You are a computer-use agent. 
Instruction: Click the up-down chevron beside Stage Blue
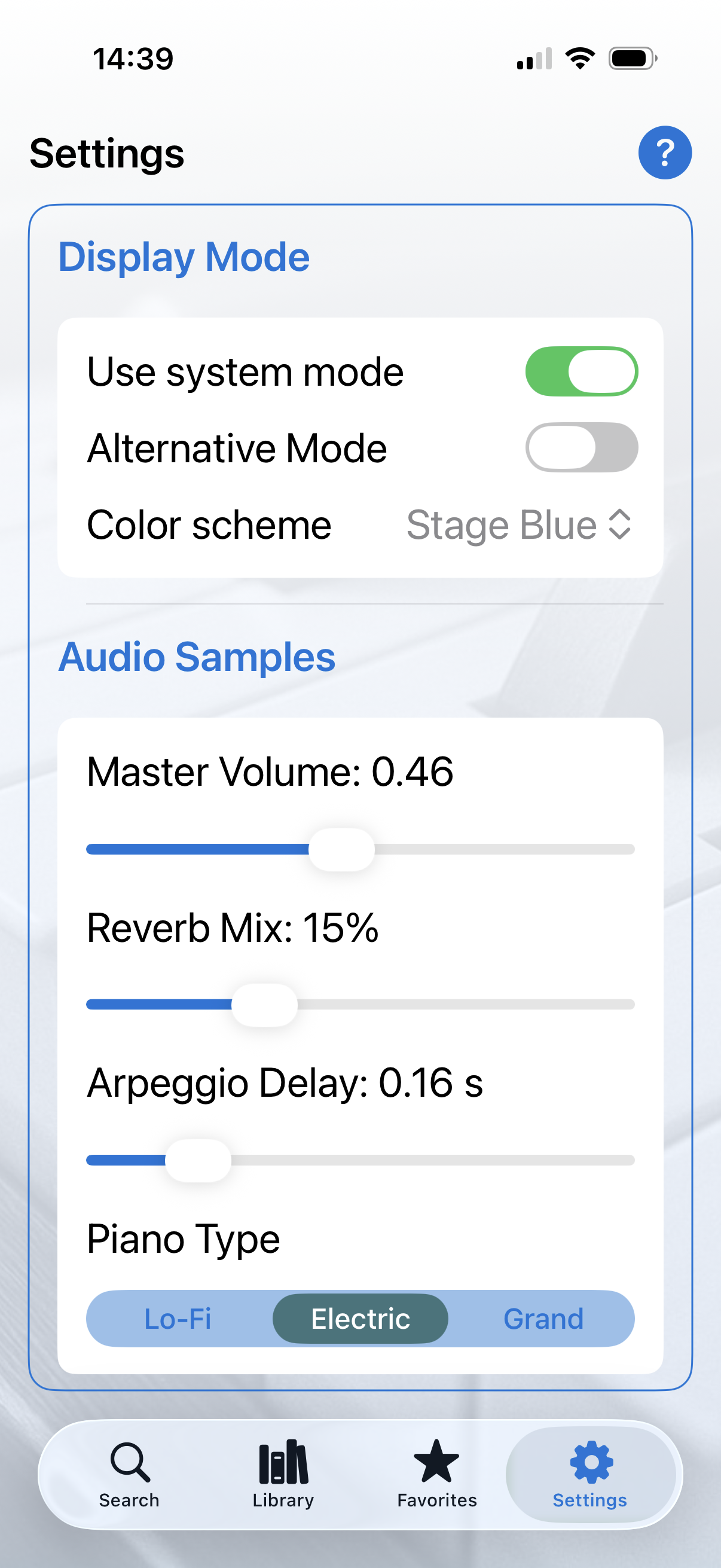tap(619, 524)
